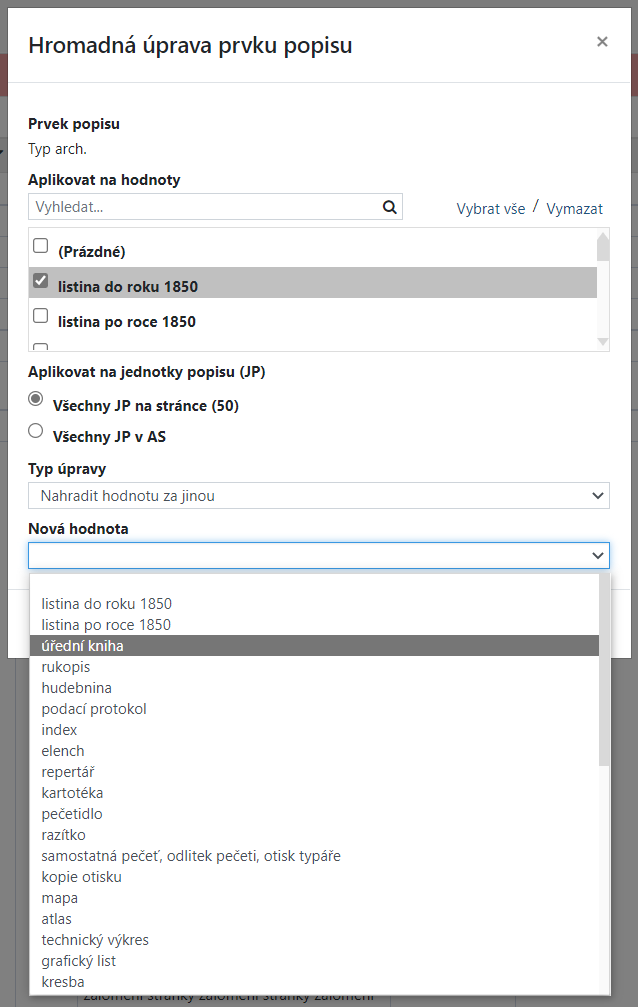Viewport: 638px width, 1007px height.
Task: Close the Hromadná úprava dialog
Action: tap(602, 42)
